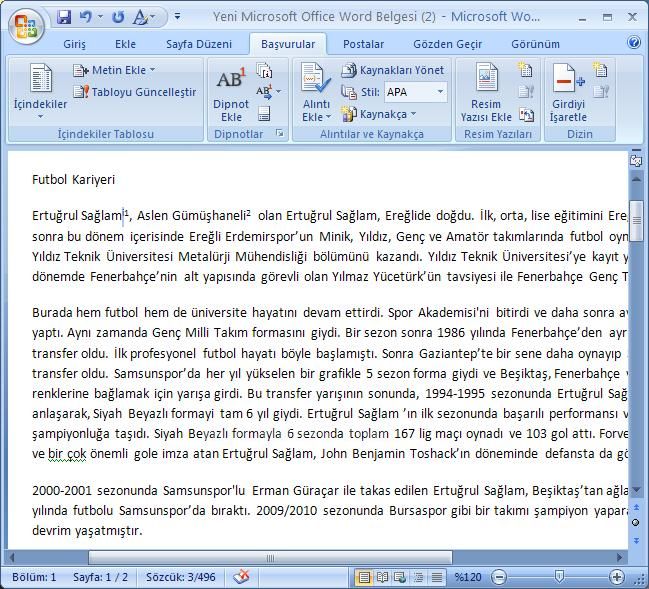Open the İçindekiler table of contents icon
Screen dimensions: 649x589
click(41, 78)
